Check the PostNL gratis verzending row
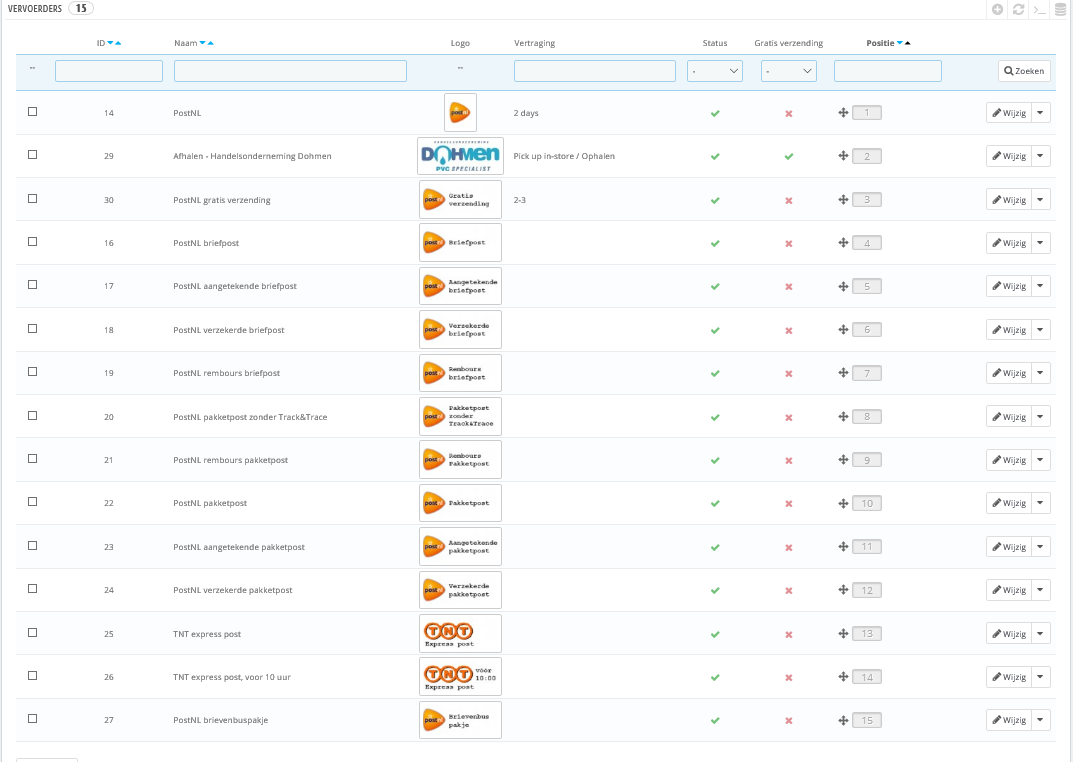 pos(32,198)
